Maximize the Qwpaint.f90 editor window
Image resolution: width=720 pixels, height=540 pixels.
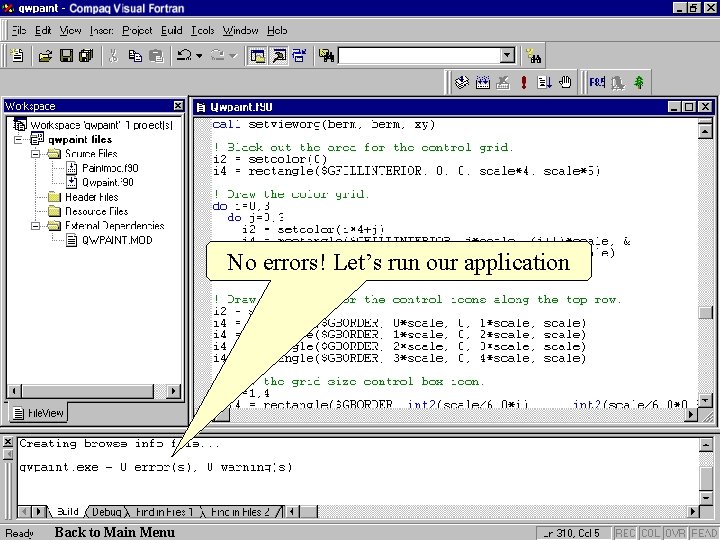[x=688, y=107]
